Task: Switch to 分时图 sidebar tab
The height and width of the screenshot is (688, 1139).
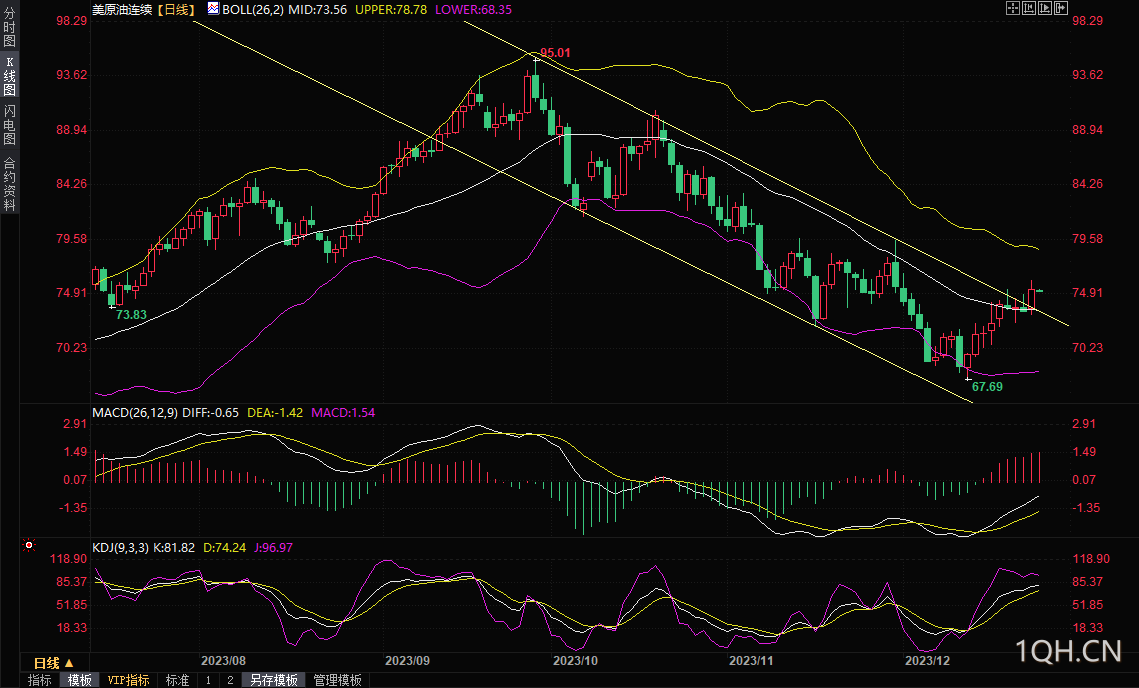Action: coord(9,29)
